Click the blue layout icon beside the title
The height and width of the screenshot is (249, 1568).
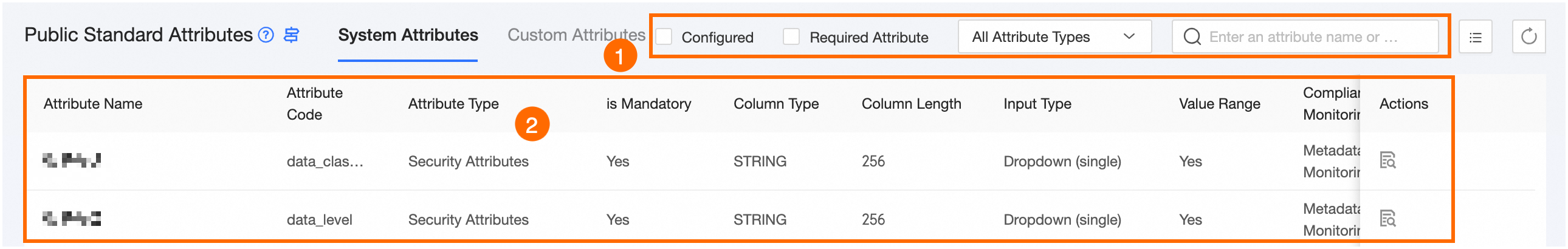[292, 35]
